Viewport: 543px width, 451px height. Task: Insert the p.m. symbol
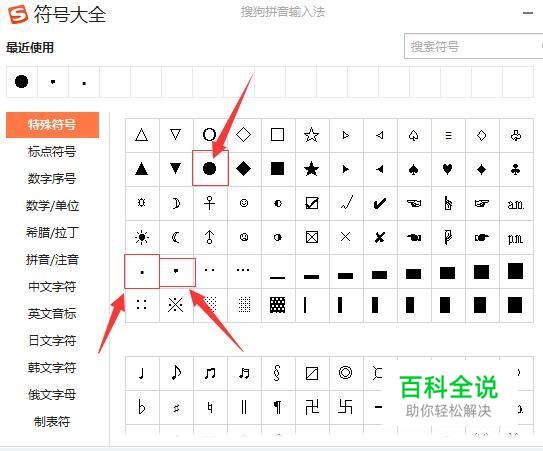[516, 237]
